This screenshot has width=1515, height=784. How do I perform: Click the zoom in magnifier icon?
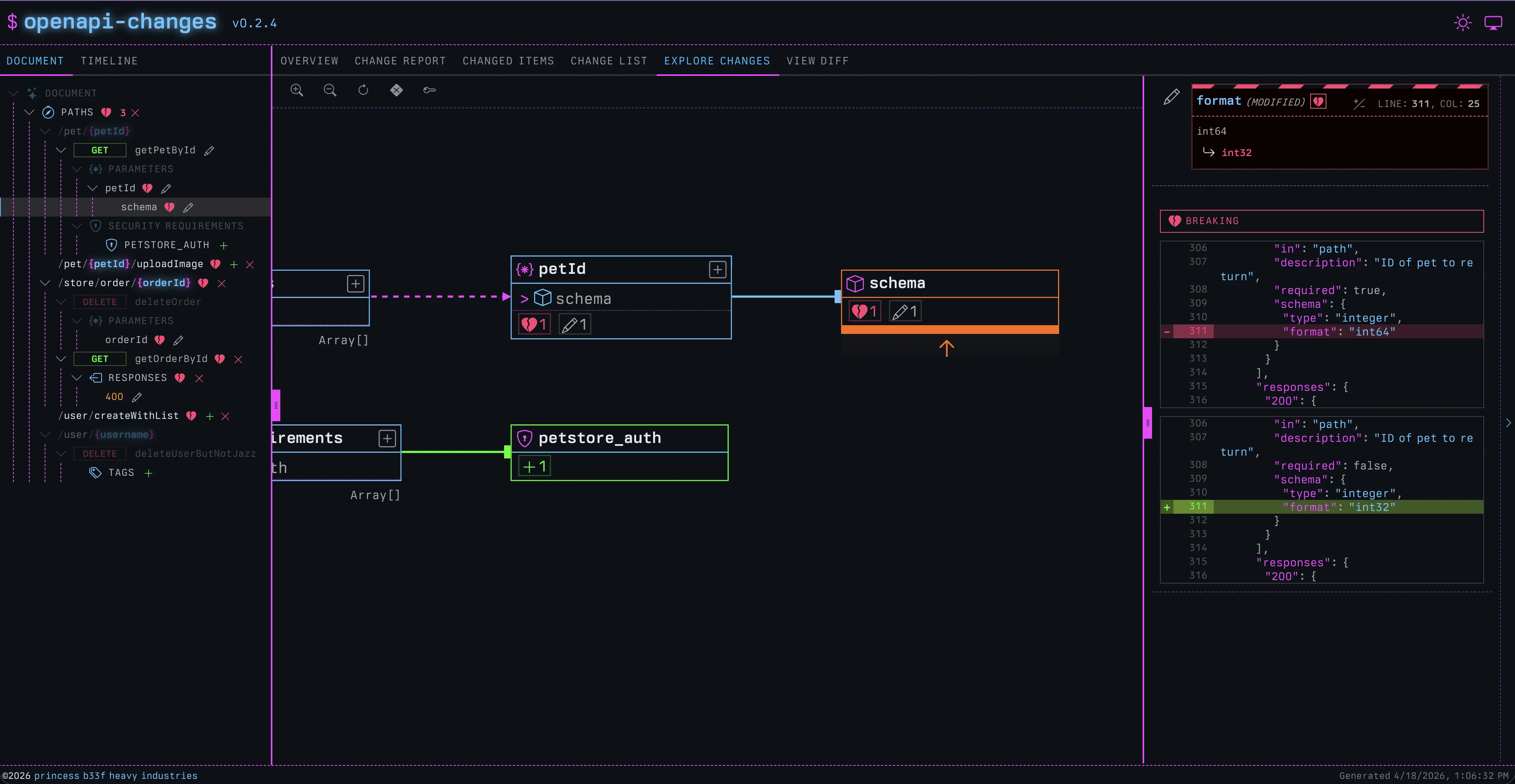pos(297,90)
